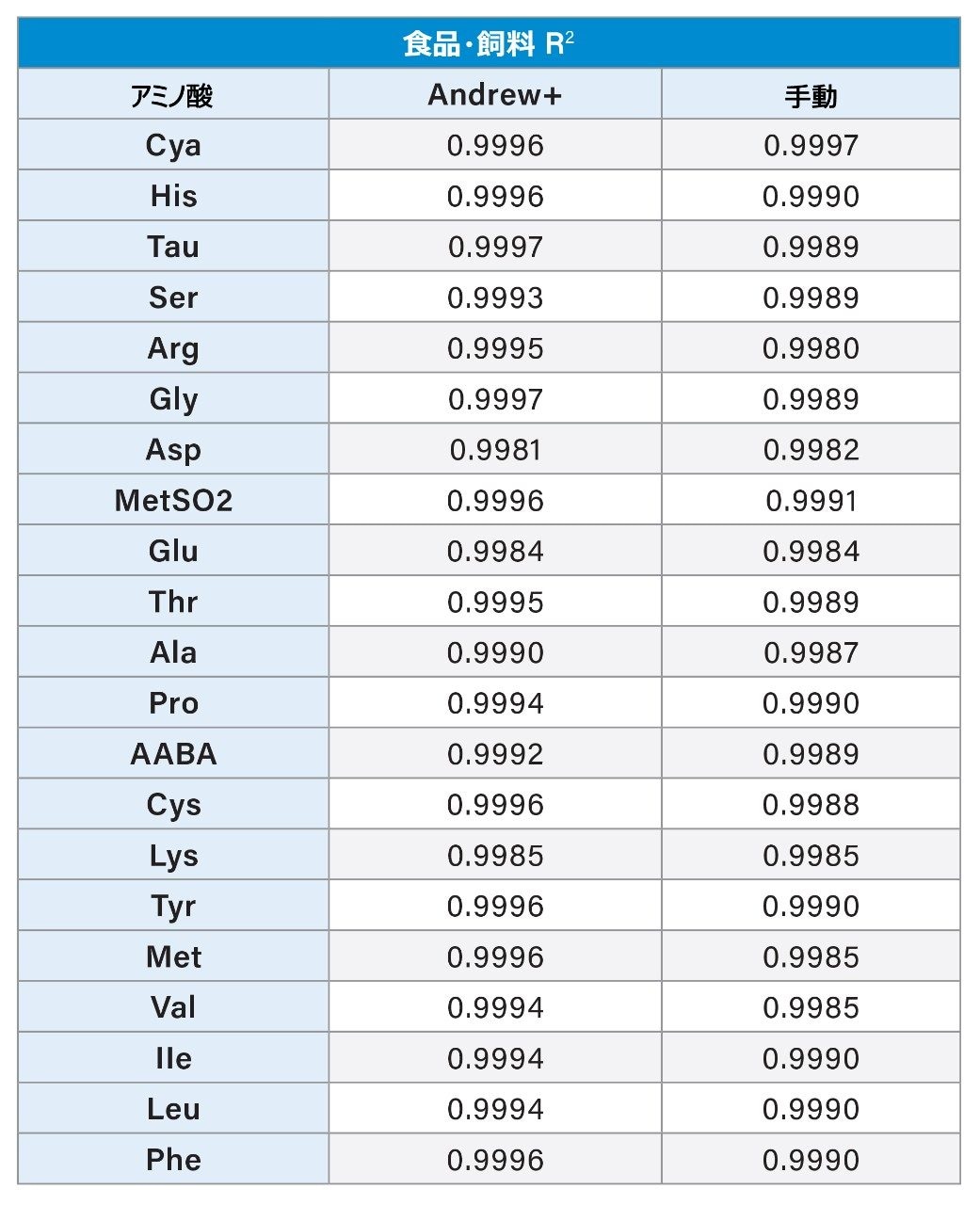Click the His amino acid cell
Screen dimensions: 980x1205
173,196
